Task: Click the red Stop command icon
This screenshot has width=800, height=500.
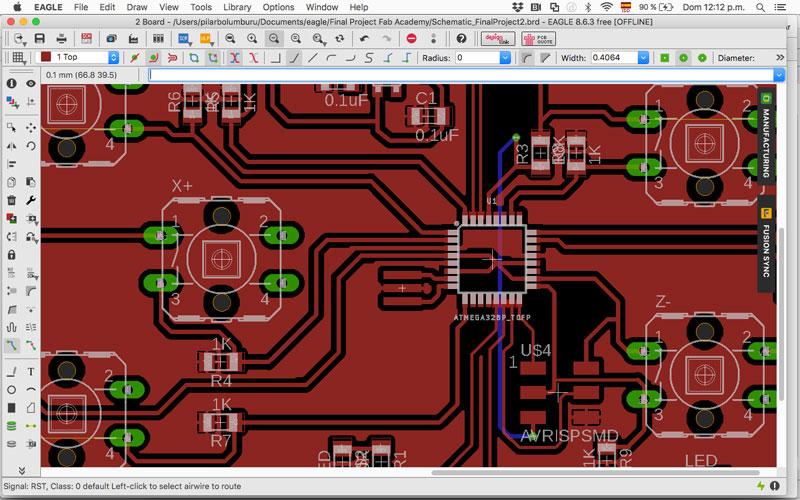Action: (x=412, y=39)
